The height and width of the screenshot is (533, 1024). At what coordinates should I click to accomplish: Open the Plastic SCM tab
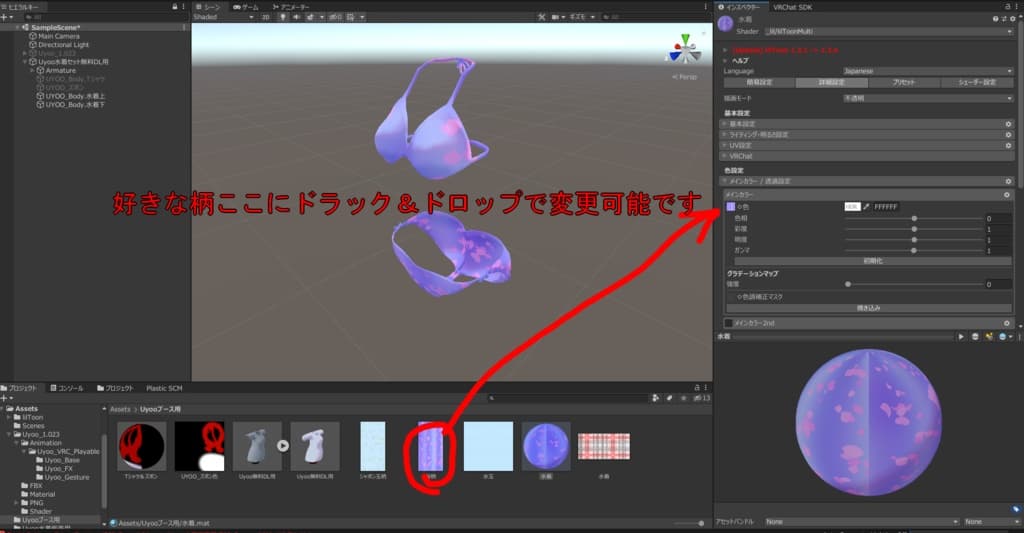click(x=164, y=388)
